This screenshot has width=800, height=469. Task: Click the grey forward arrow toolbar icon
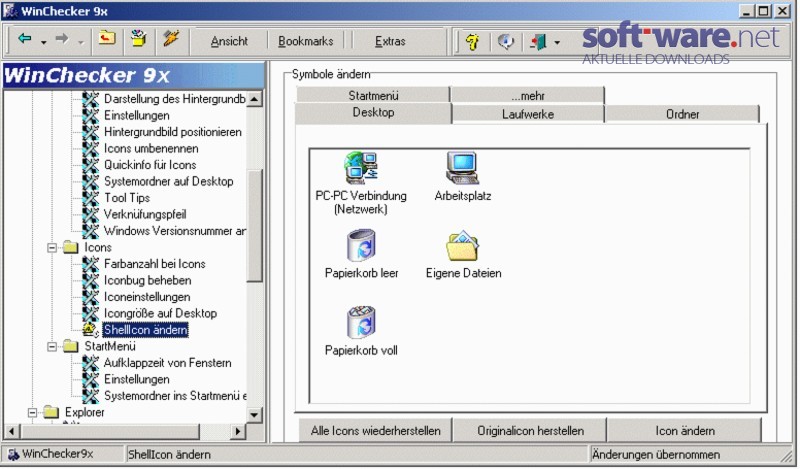(x=62, y=39)
